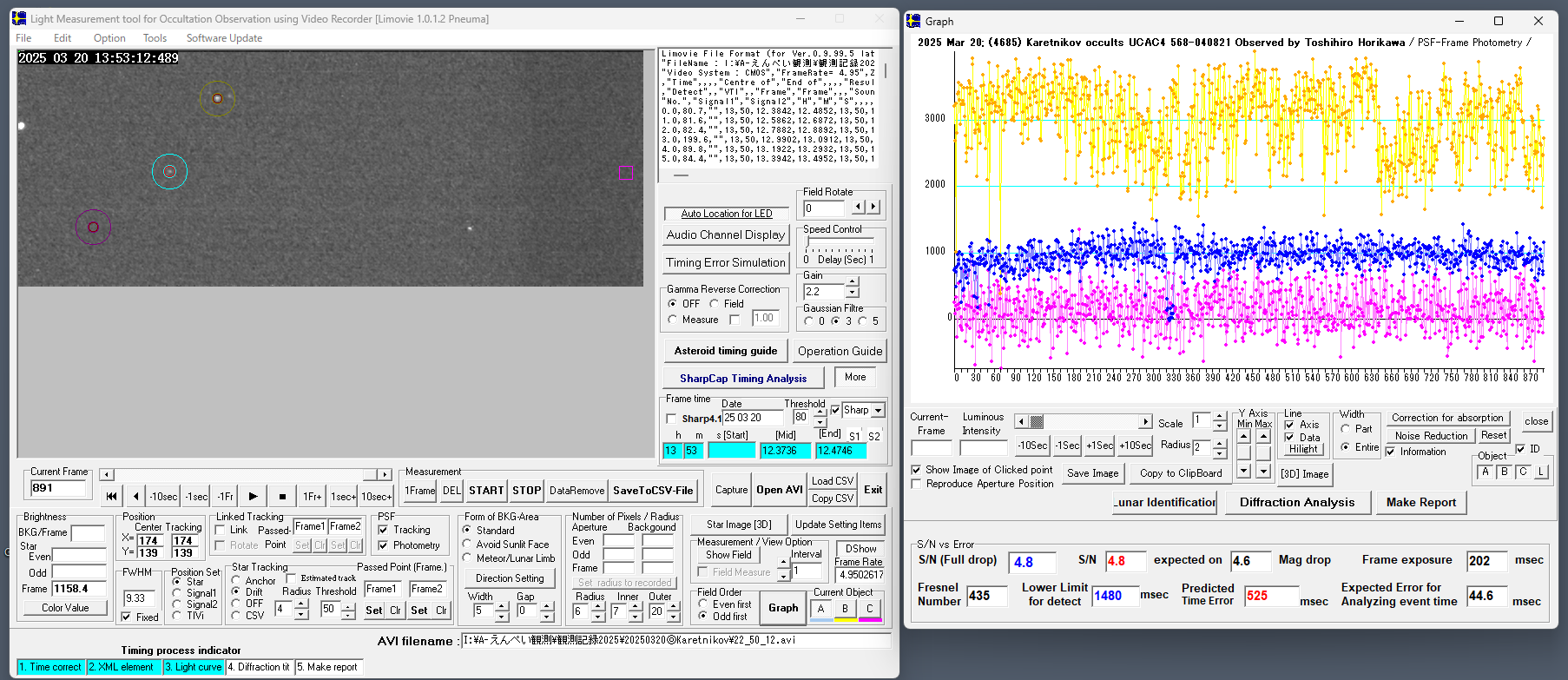This screenshot has width=1568, height=680.
Task: Increase the Gain value with up arrow
Action: click(x=852, y=282)
